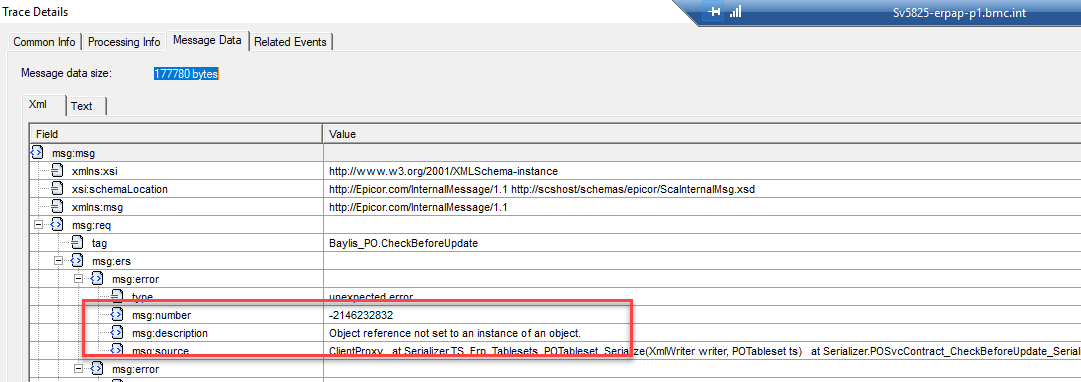1081x382 pixels.
Task: Click the xsi:schemaLocation attribute icon
Action: [x=57, y=189]
